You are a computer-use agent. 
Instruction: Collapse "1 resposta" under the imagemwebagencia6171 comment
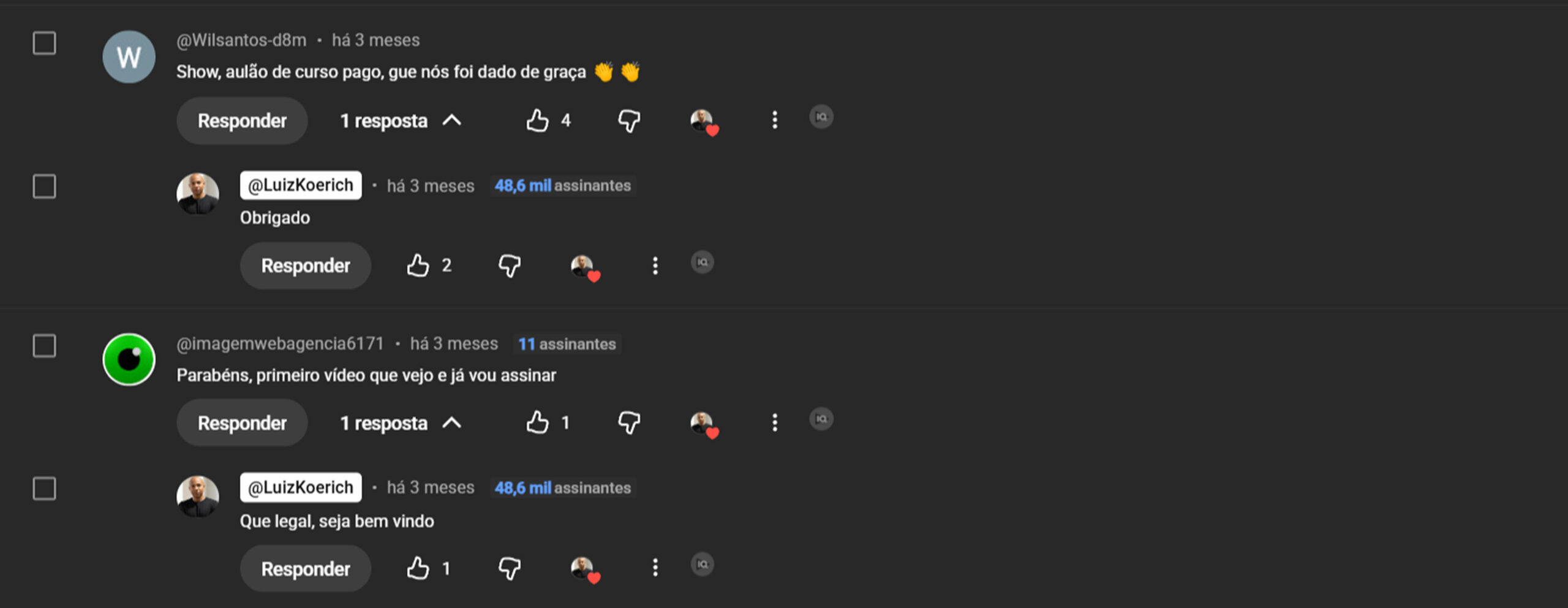401,423
